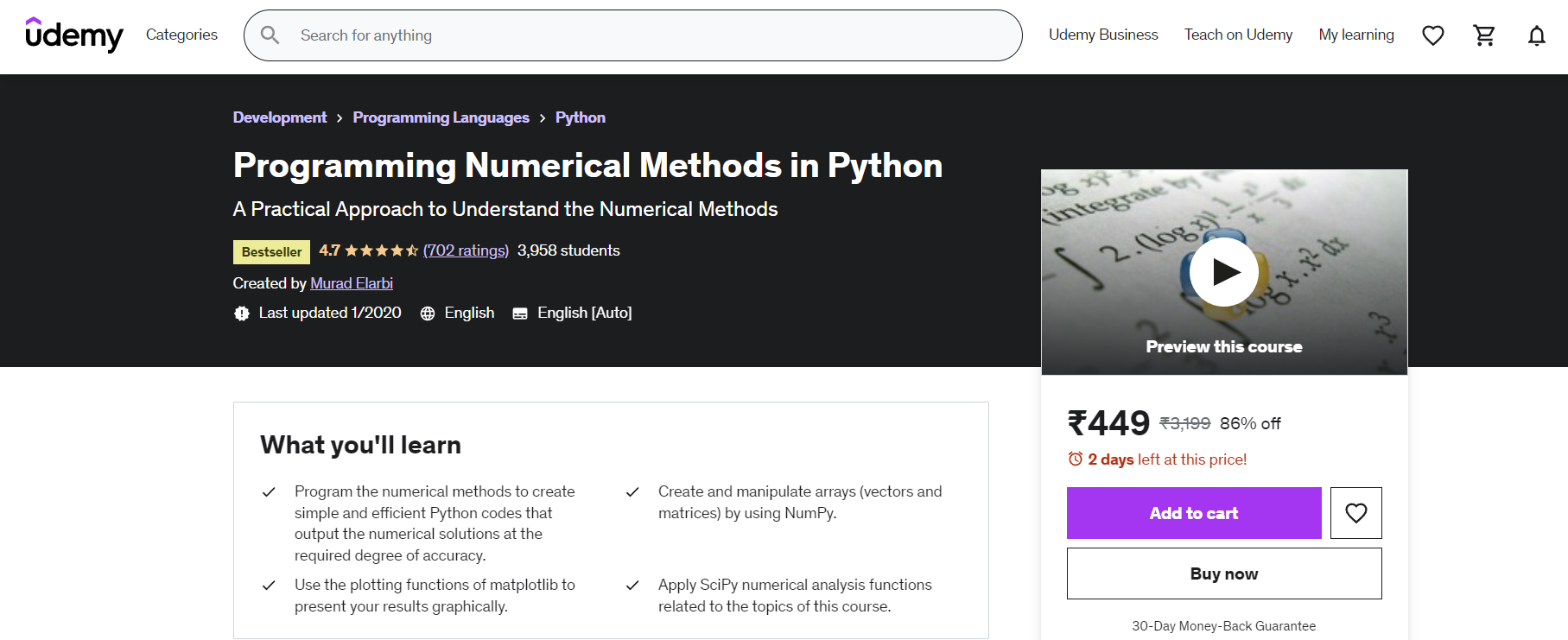Click Add to cart
Viewport: 1568px width, 640px height.
pos(1194,513)
